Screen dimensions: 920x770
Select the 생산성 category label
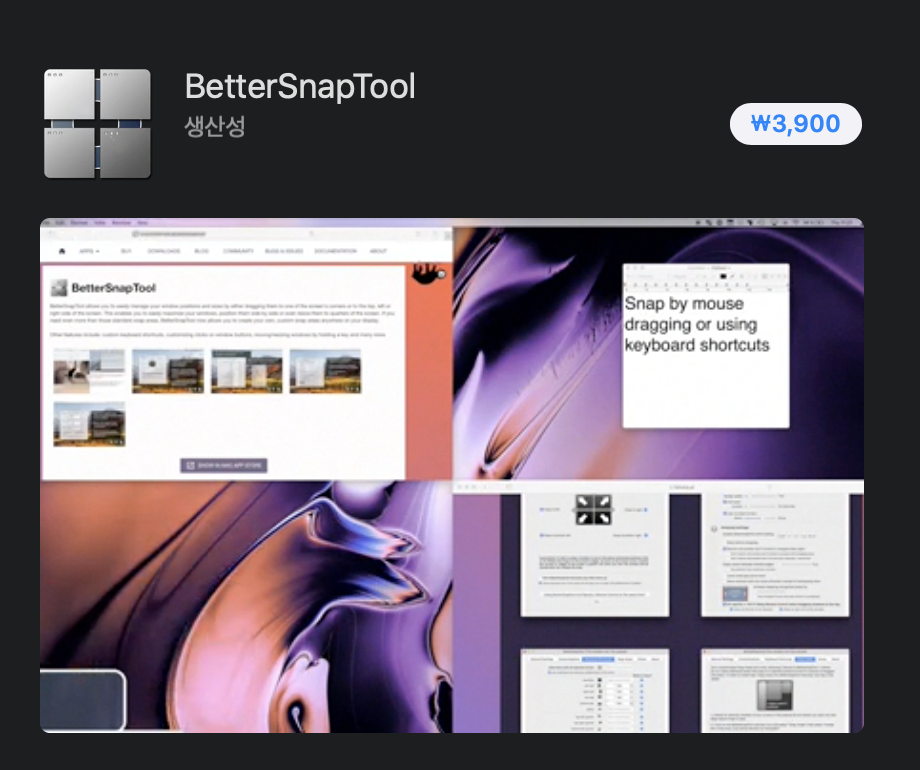pyautogui.click(x=215, y=126)
